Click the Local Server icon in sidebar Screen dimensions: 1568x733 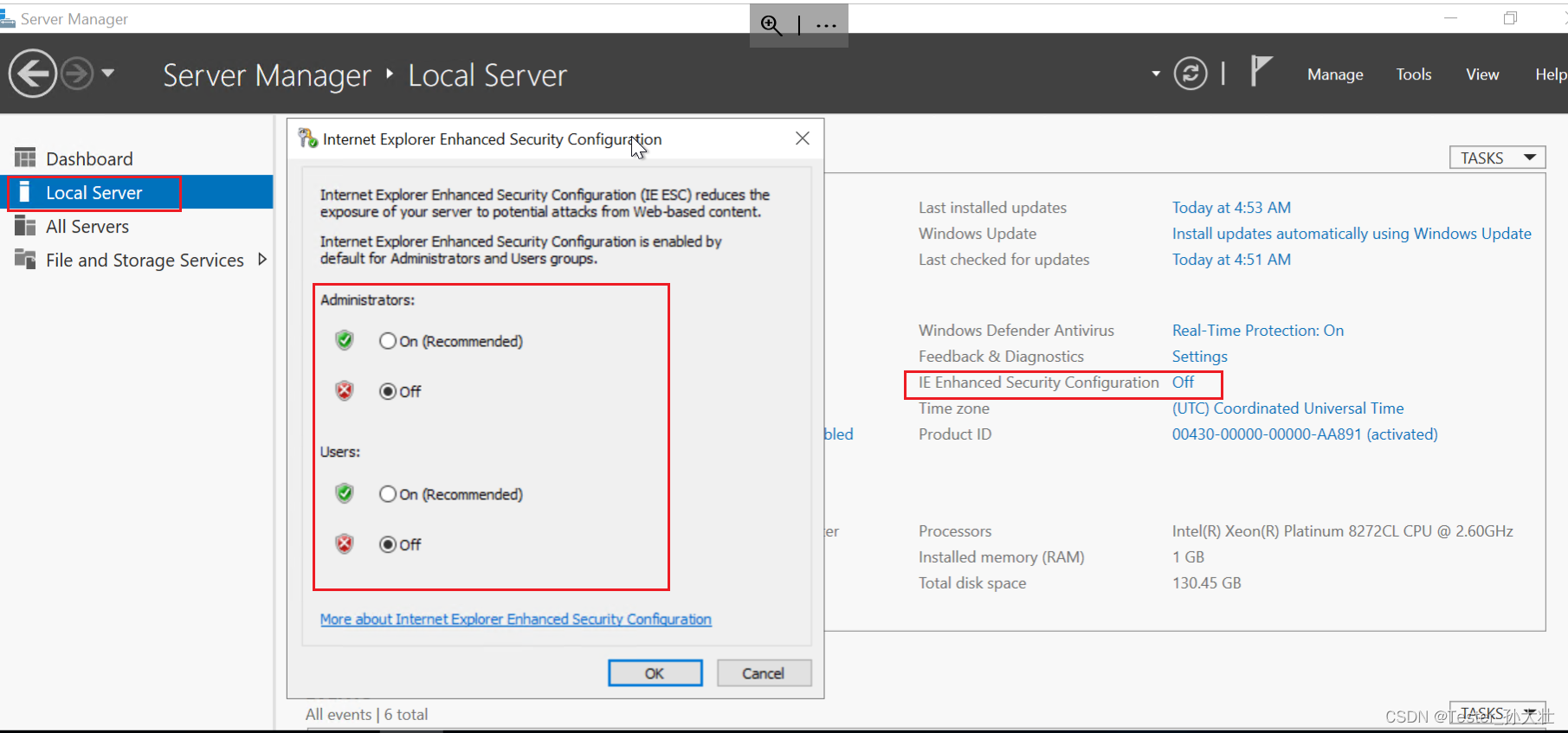24,191
